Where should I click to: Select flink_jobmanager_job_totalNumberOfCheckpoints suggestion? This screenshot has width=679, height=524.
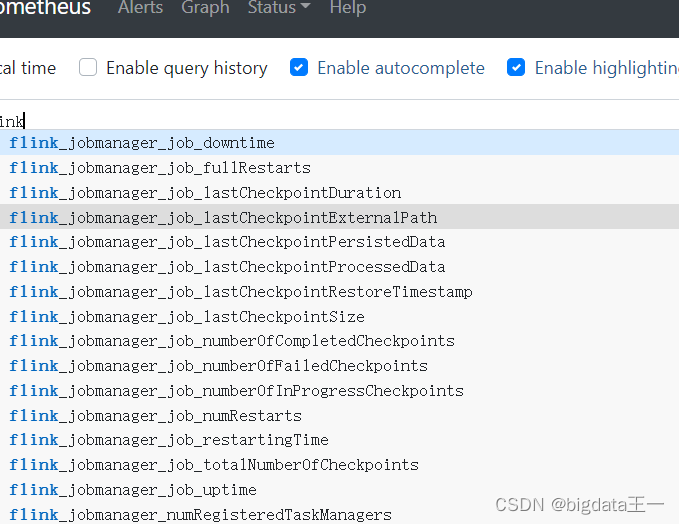[x=340, y=465]
